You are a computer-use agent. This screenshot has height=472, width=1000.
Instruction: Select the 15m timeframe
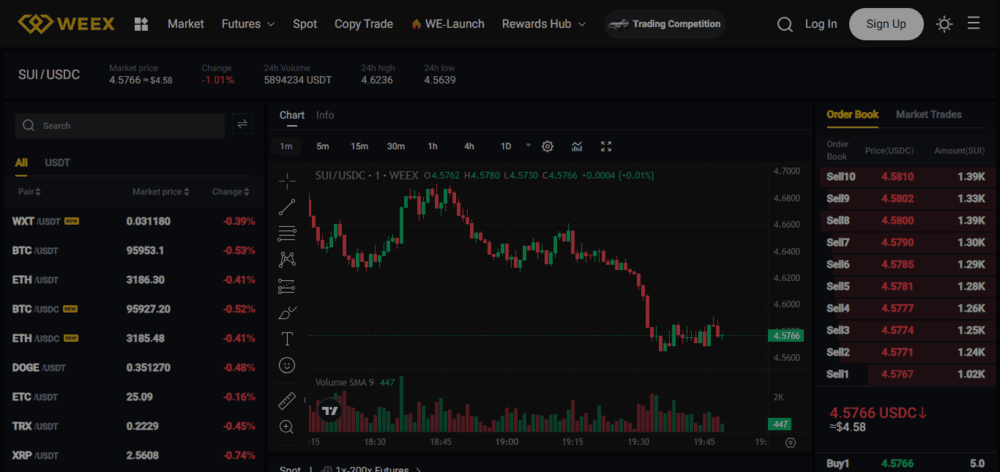(359, 147)
